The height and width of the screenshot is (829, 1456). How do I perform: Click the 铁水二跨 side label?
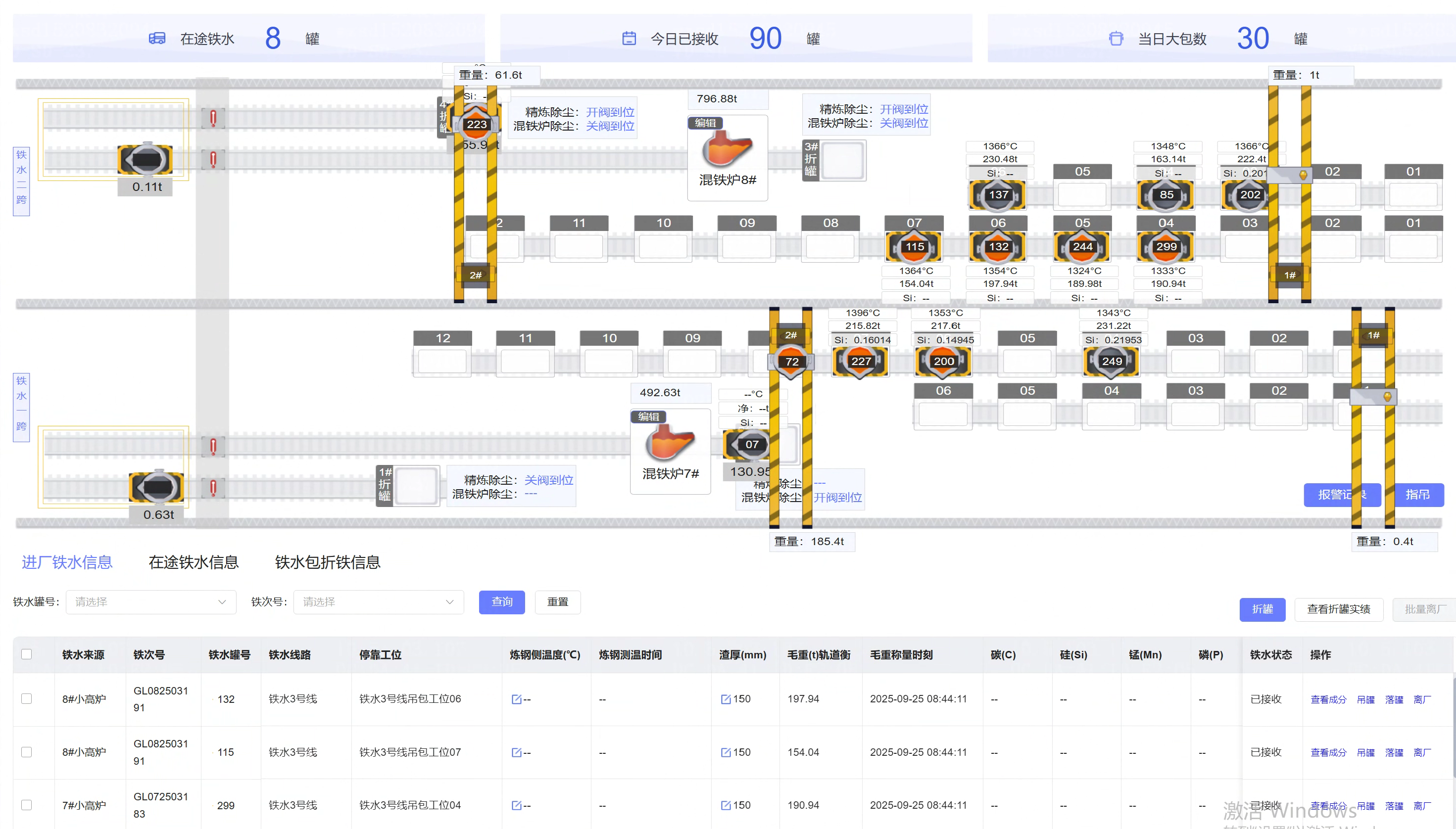pyautogui.click(x=21, y=181)
